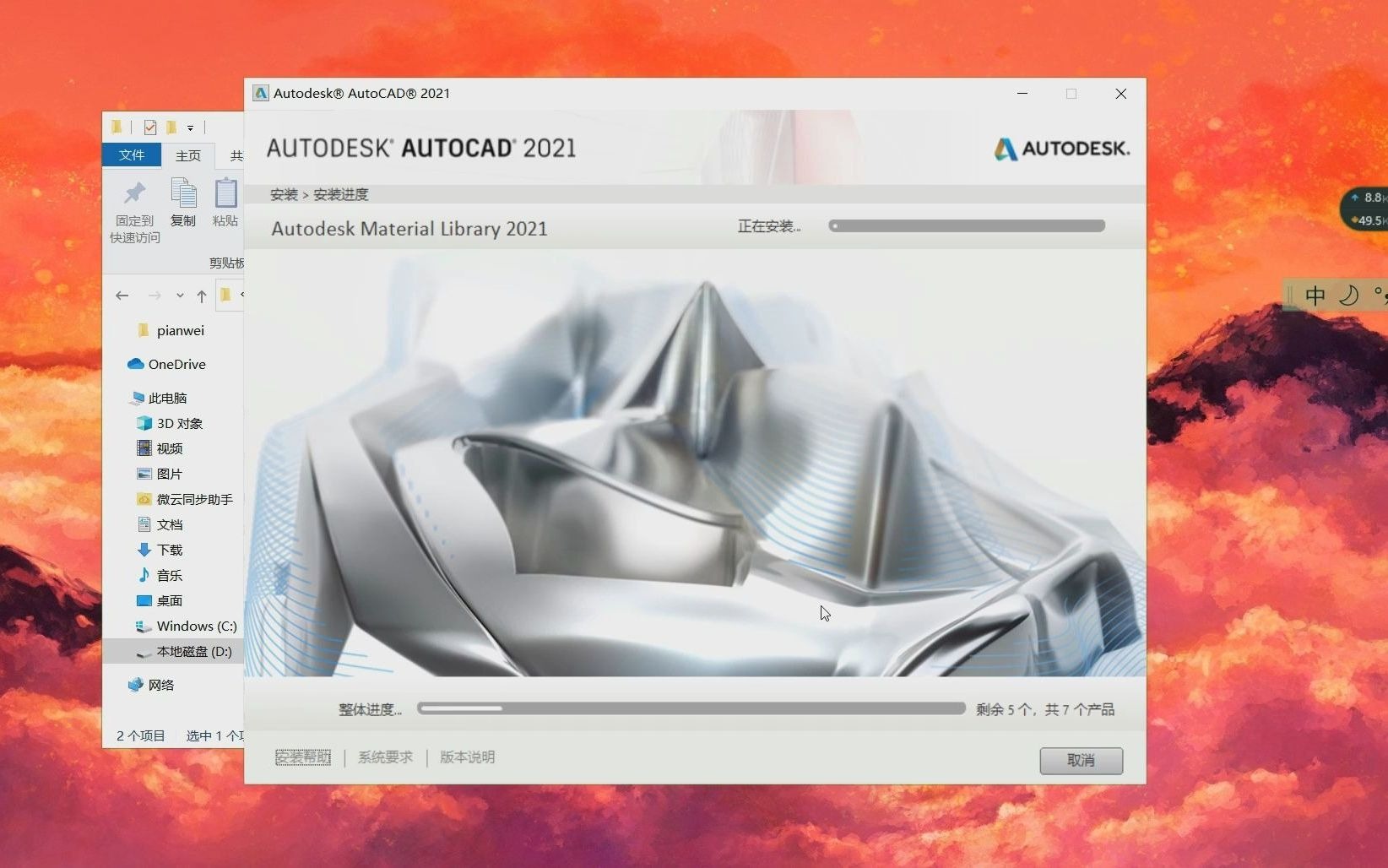Go back using Explorer back arrow
The image size is (1388, 868).
[x=122, y=296]
